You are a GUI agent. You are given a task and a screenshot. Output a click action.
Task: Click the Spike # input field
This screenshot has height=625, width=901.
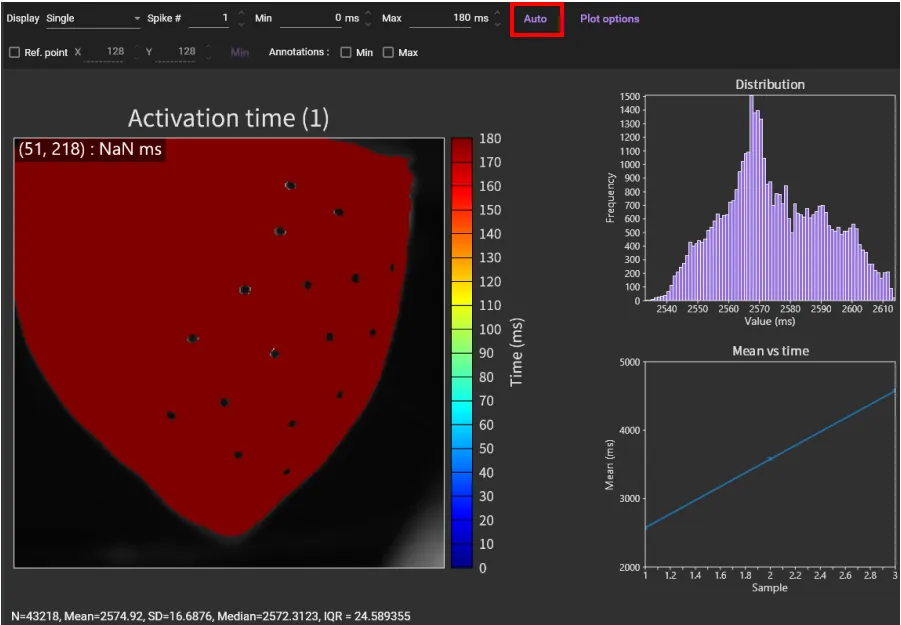210,19
